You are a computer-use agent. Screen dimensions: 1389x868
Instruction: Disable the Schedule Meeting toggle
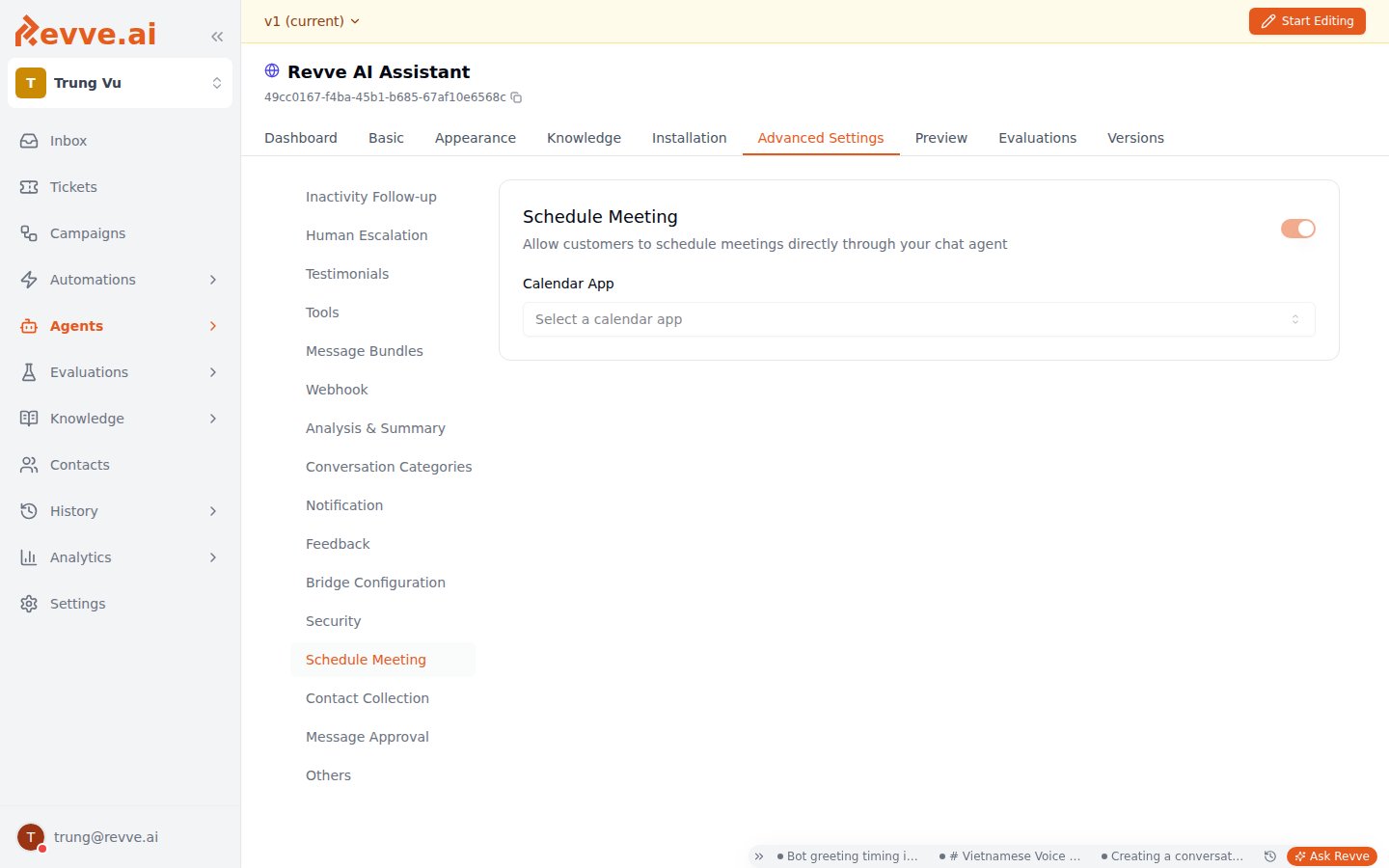coord(1298,229)
